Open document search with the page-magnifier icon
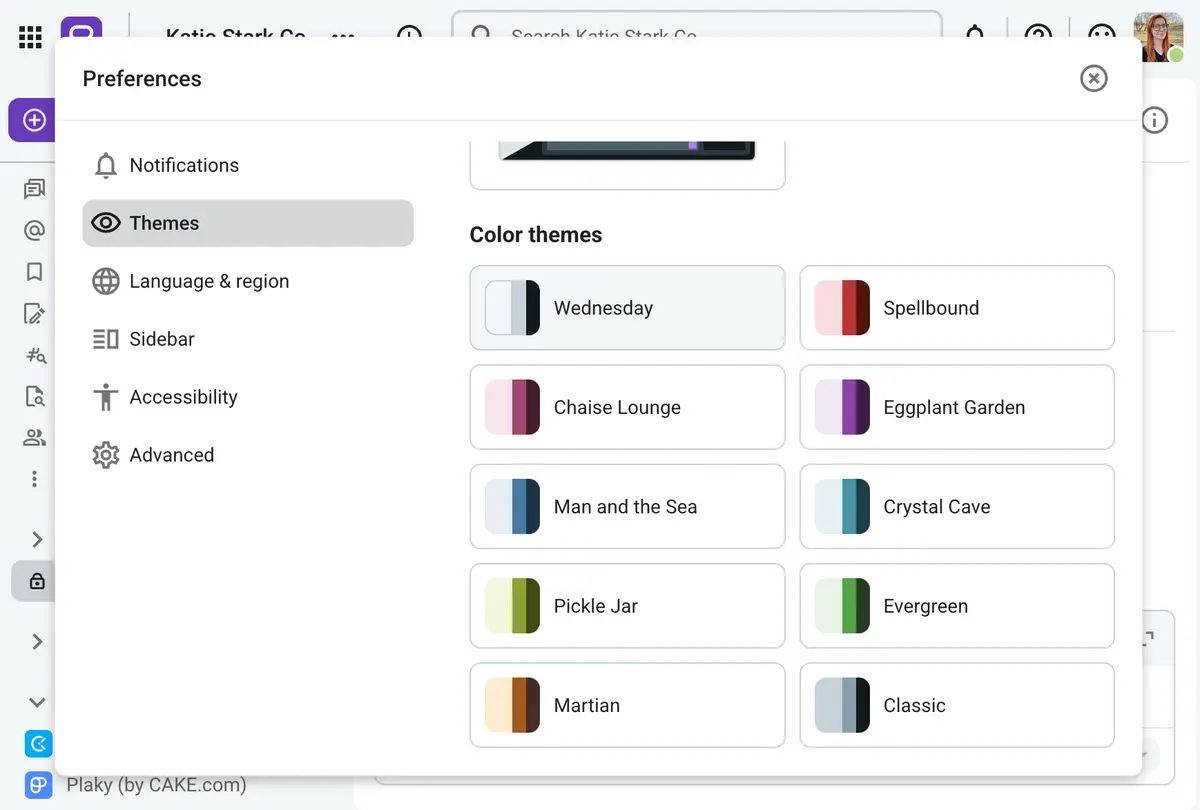 pos(33,396)
